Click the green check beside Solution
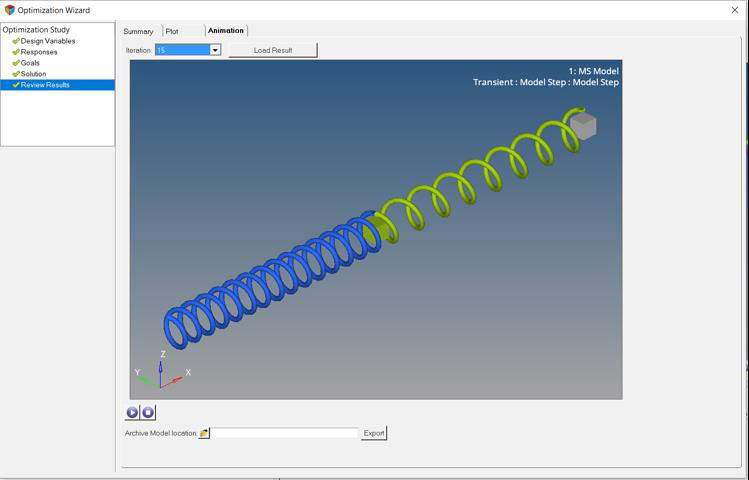The width and height of the screenshot is (749, 480). click(16, 74)
